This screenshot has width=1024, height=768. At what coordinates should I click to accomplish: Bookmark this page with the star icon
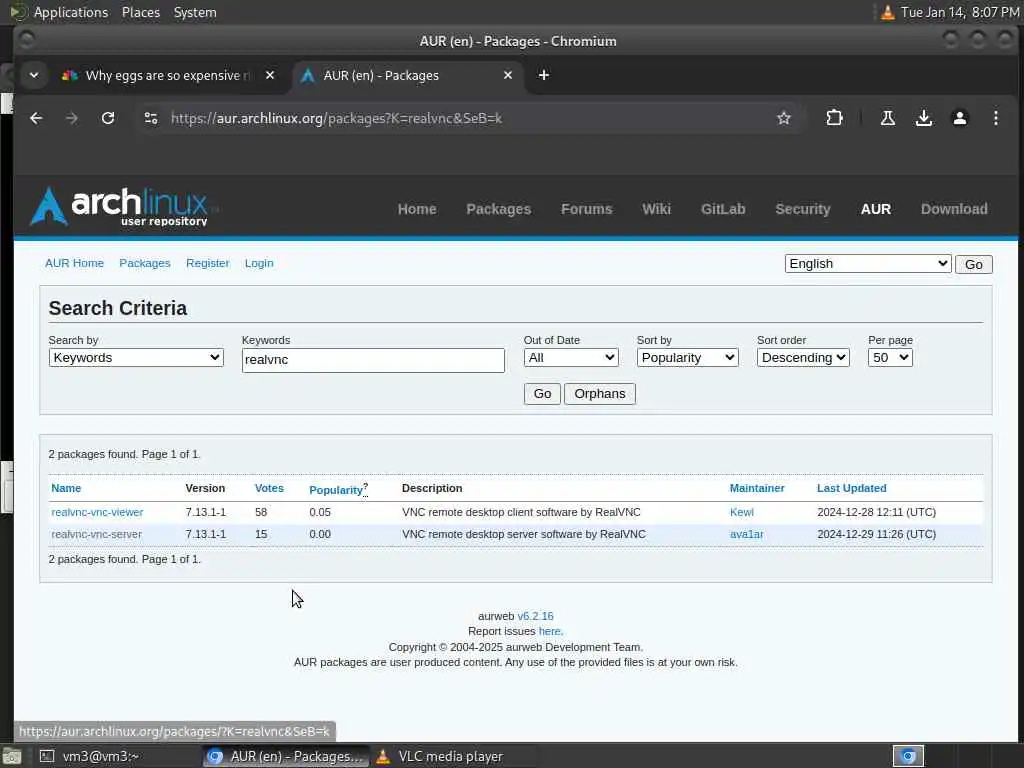click(784, 118)
